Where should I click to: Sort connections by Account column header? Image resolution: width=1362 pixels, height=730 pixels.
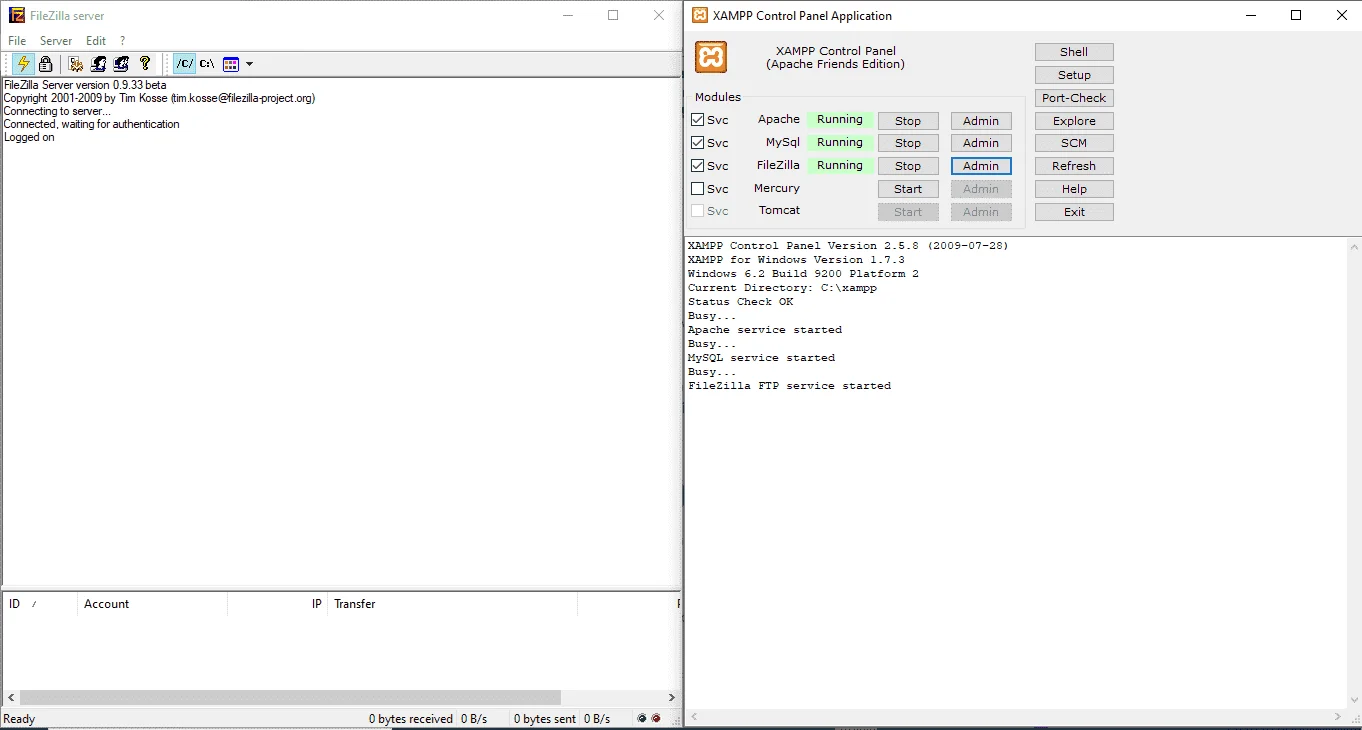coord(152,604)
